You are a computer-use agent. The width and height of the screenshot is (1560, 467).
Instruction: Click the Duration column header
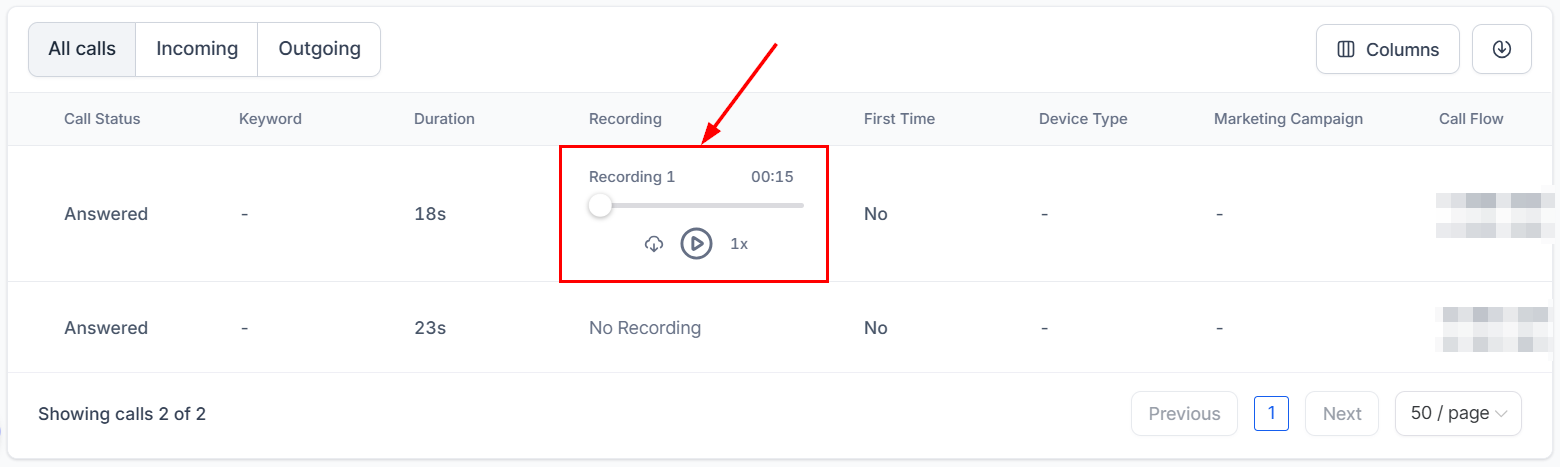[x=444, y=119]
